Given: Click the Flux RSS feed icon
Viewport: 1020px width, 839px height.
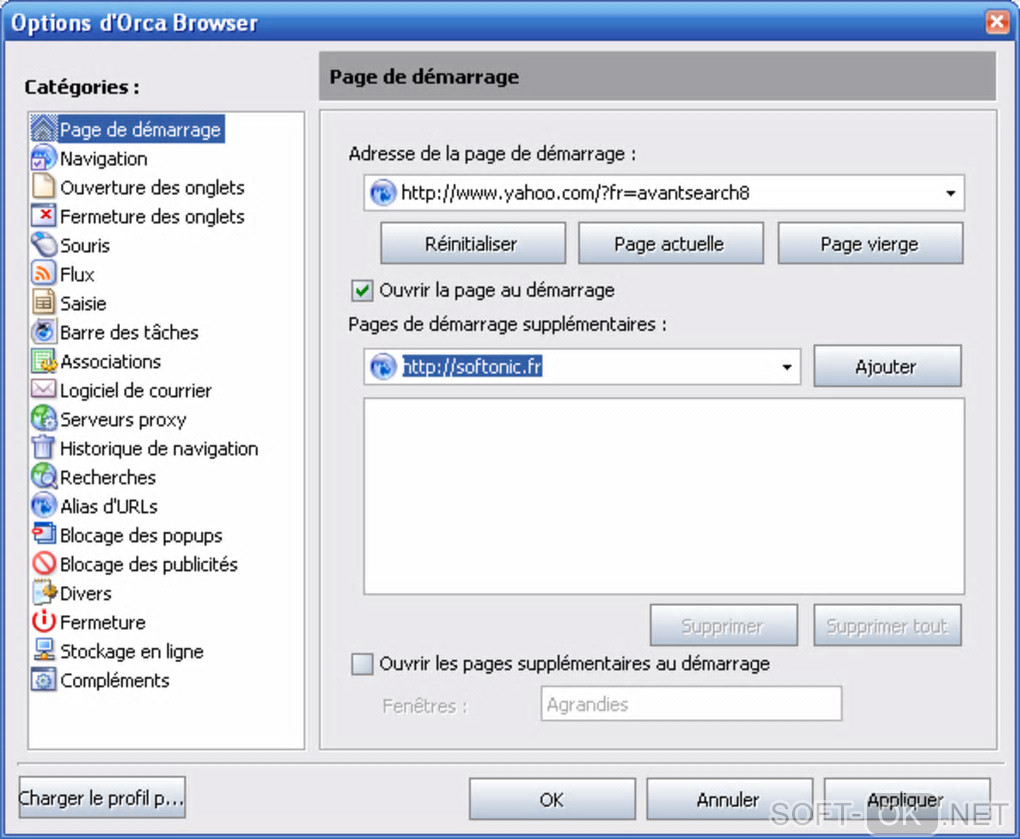Looking at the screenshot, I should pos(43,274).
